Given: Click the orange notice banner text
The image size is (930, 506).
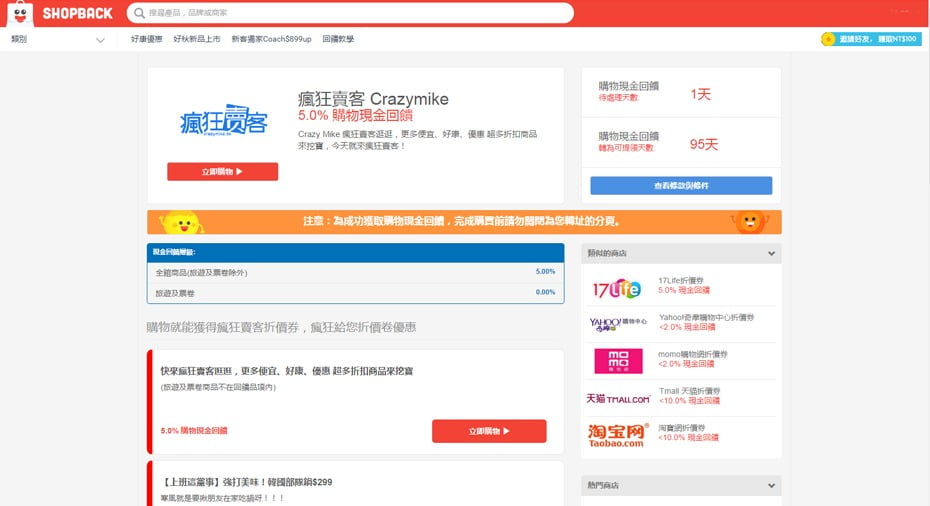Looking at the screenshot, I should 462,221.
